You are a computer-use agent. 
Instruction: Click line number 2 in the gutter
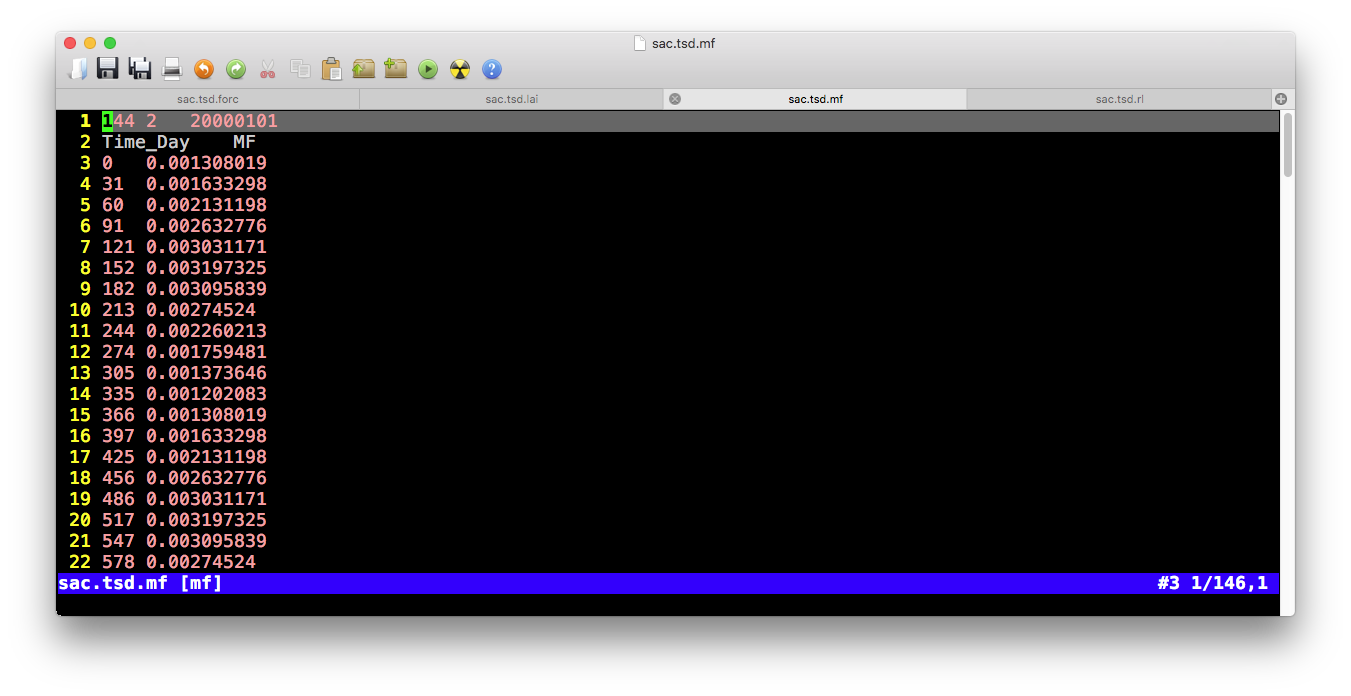(x=86, y=142)
